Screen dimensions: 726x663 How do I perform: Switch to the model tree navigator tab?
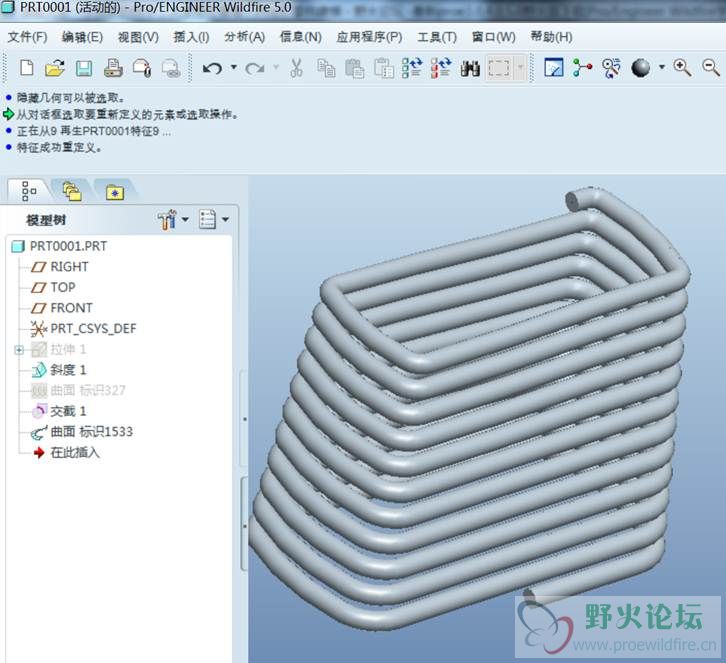28,191
